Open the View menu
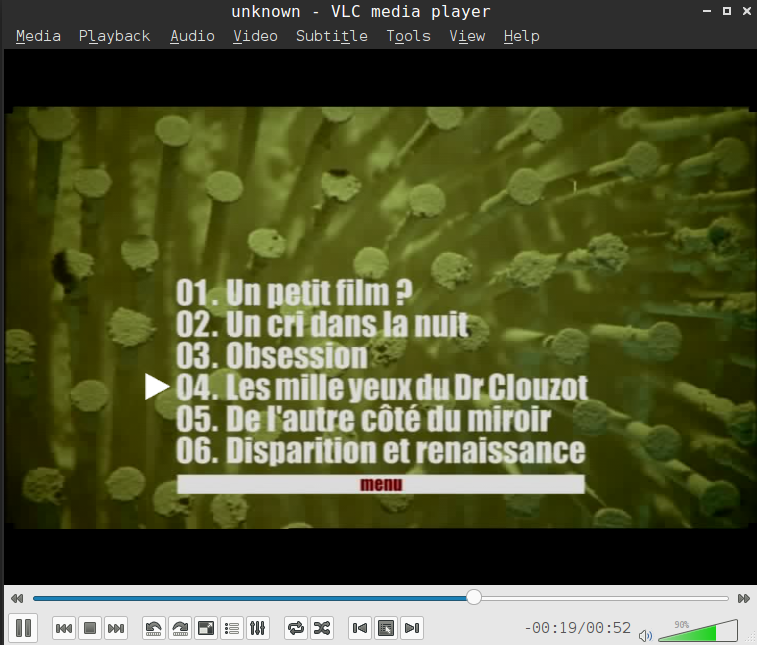 point(467,36)
